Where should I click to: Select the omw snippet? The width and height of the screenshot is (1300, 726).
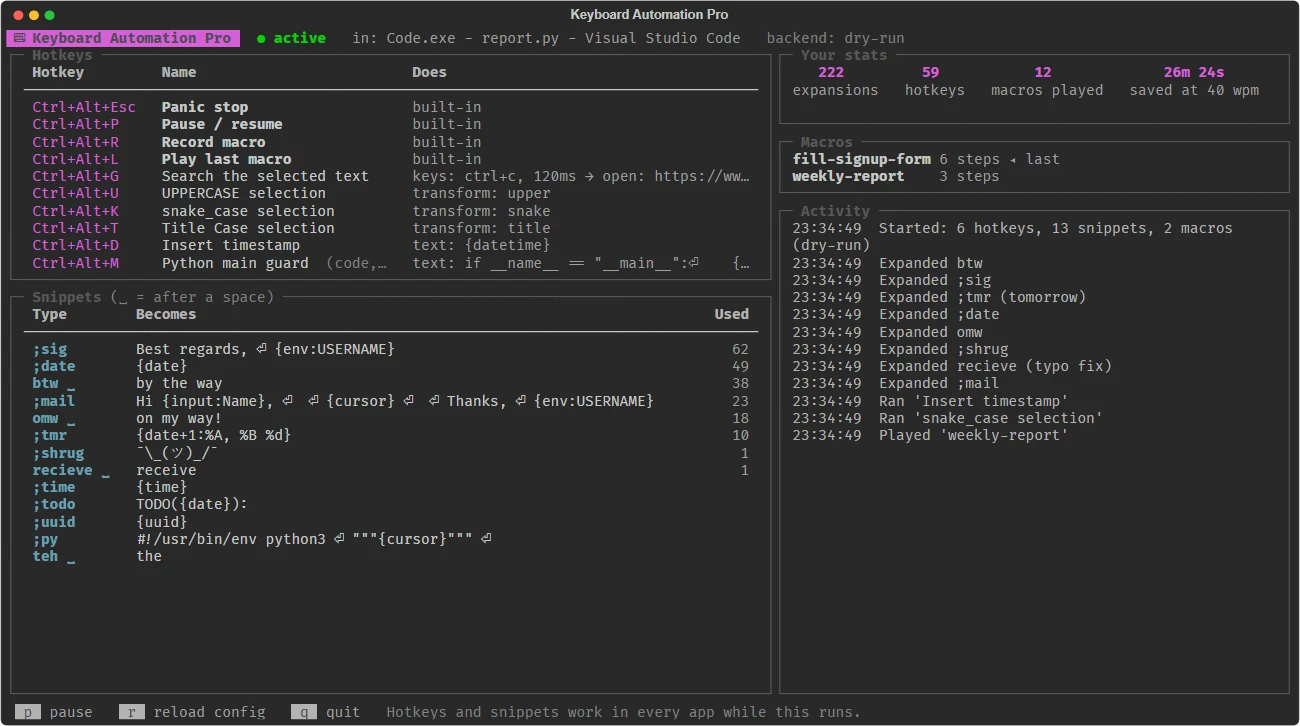(391, 418)
